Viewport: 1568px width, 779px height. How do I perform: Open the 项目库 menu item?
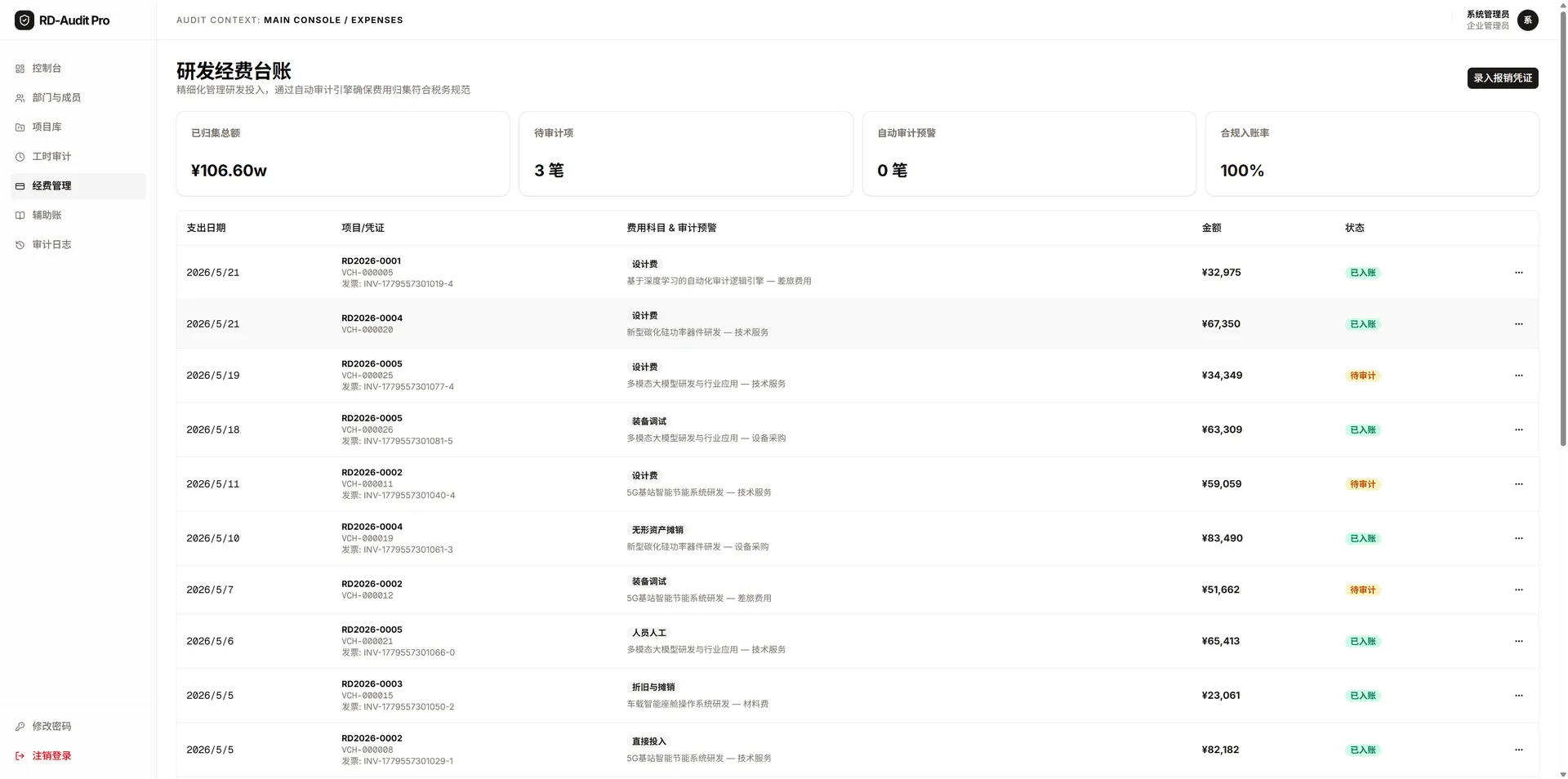(x=78, y=127)
